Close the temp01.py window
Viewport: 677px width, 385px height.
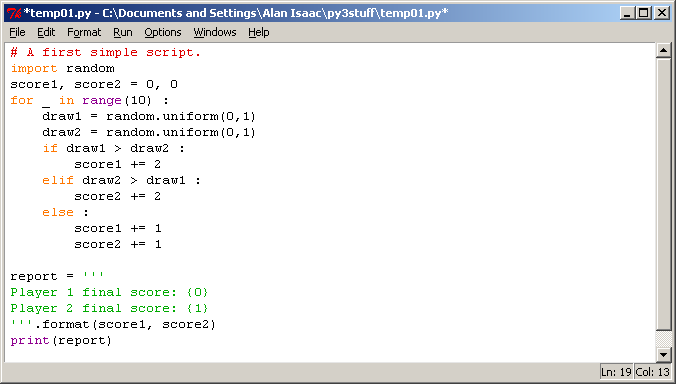661,13
